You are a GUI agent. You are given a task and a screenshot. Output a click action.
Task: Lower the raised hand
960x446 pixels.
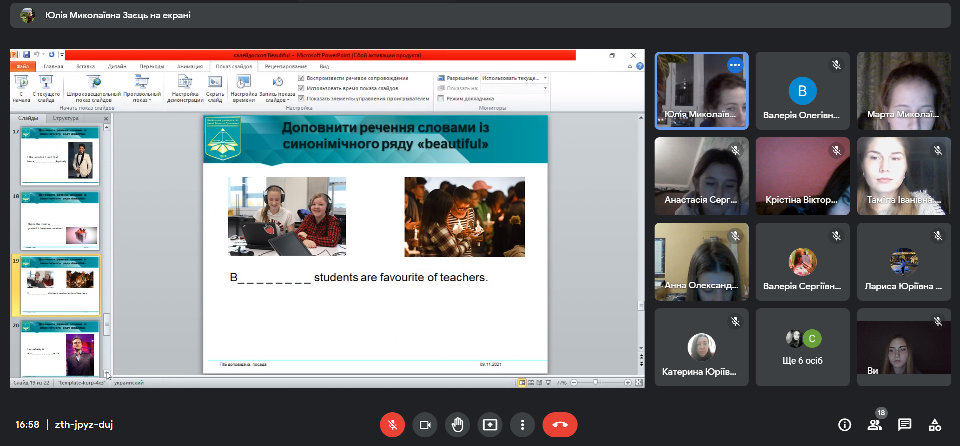457,425
